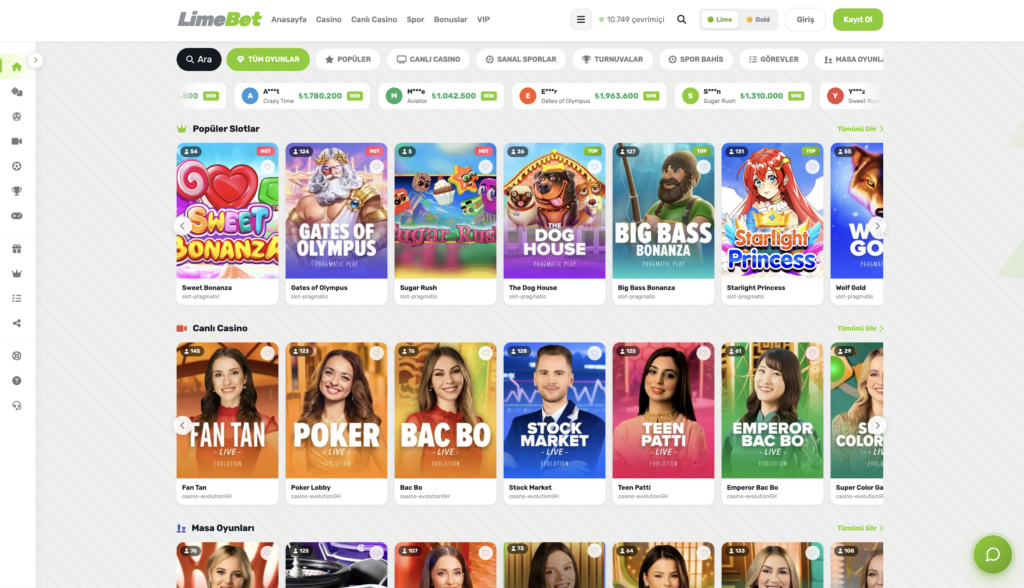Select the TURNUVALAR category tab
This screenshot has width=1024, height=588.
coord(613,59)
